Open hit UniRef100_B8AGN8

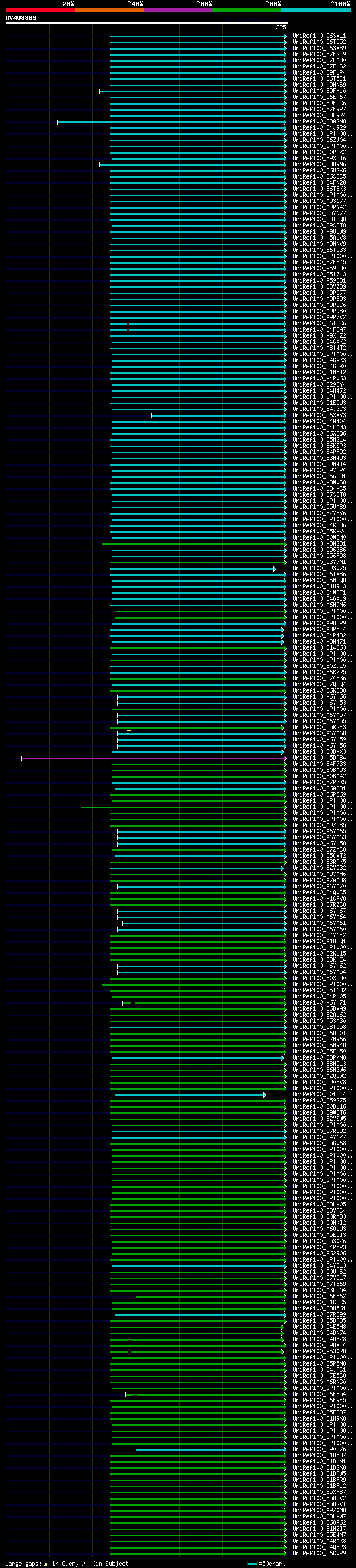(x=319, y=122)
